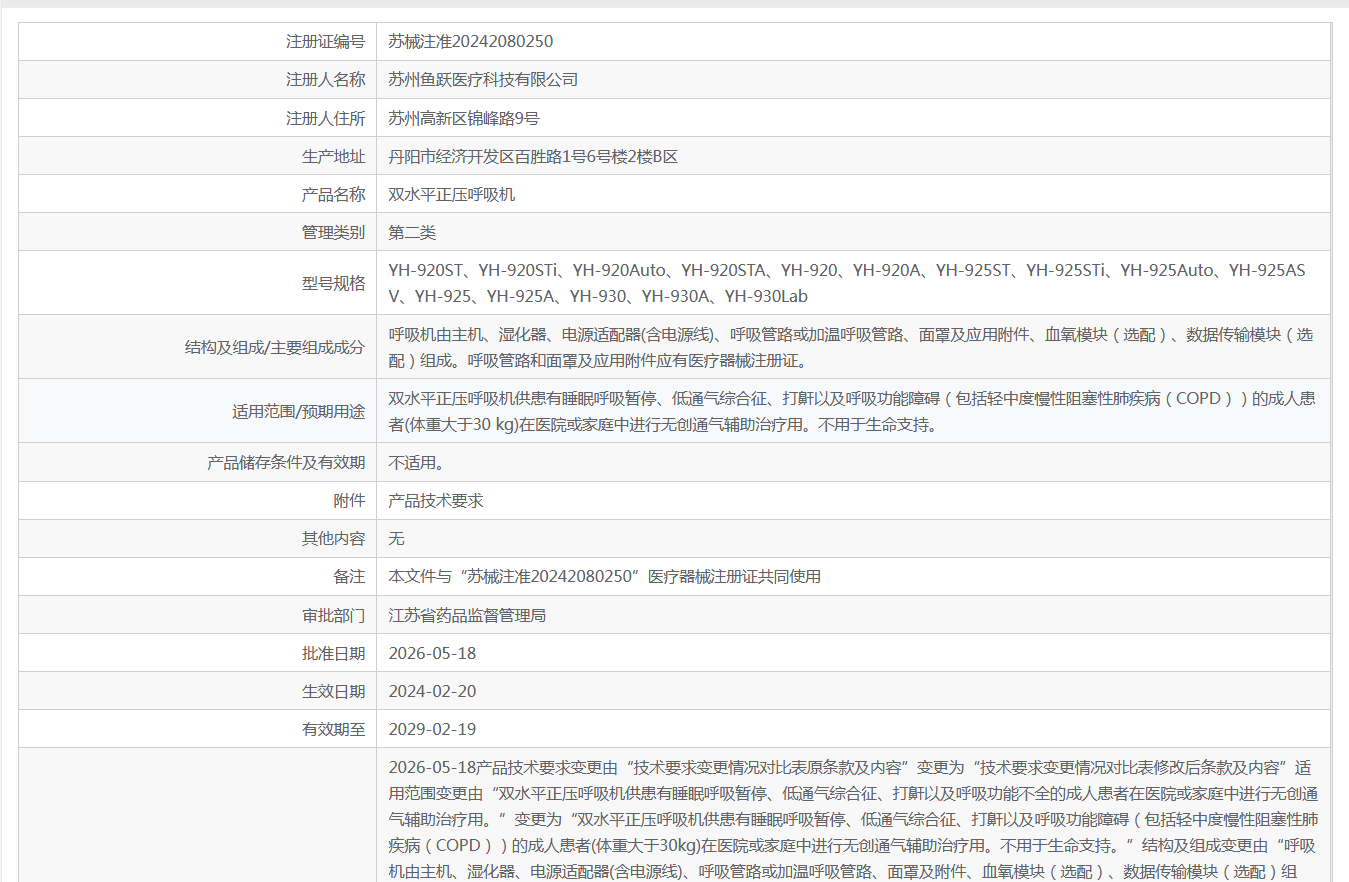Click the 其他内容 row label
The width and height of the screenshot is (1349, 882).
(x=334, y=538)
